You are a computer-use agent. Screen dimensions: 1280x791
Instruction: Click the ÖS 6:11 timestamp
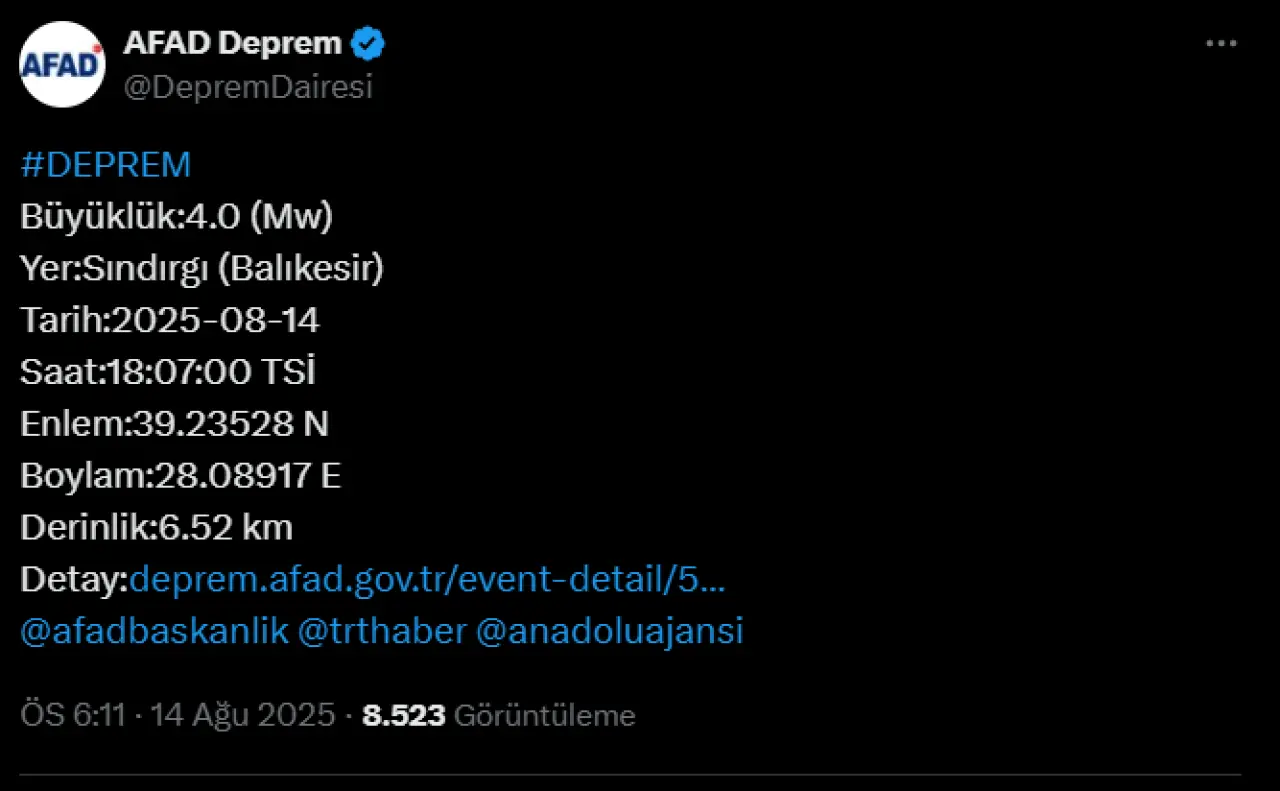[72, 715]
